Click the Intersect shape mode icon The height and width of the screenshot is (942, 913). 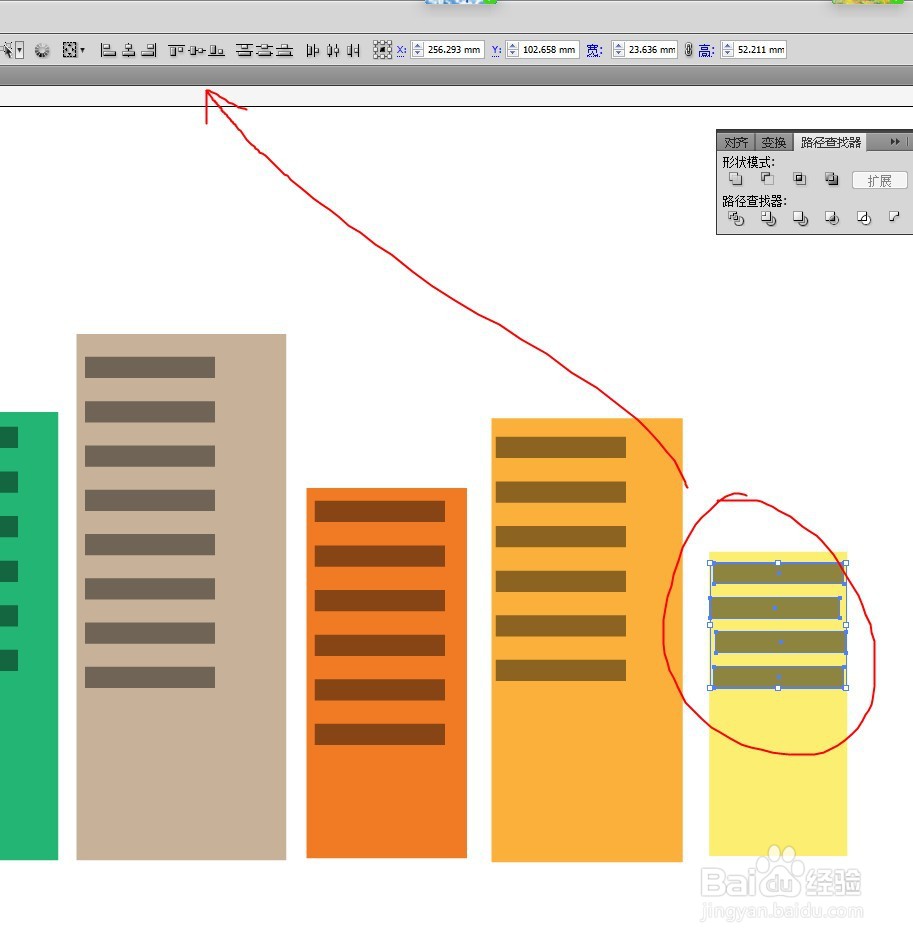[x=799, y=179]
